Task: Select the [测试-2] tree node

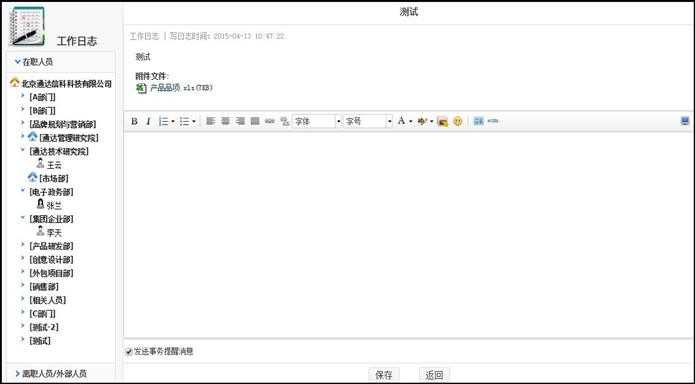Action: coord(43,327)
